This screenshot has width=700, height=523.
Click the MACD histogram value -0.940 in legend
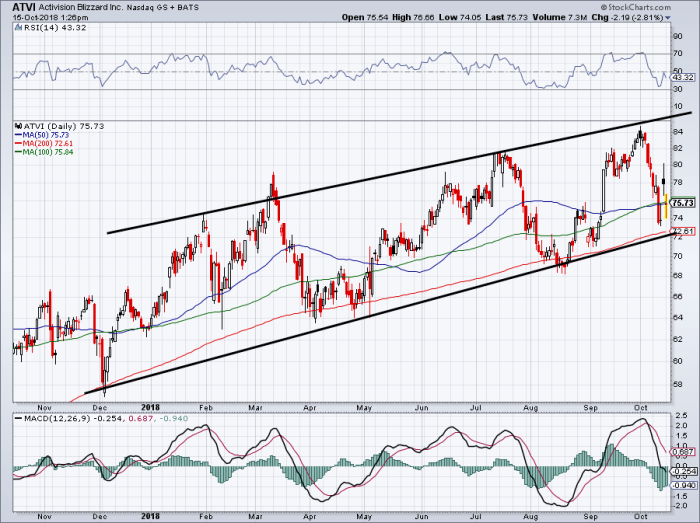click(x=173, y=419)
